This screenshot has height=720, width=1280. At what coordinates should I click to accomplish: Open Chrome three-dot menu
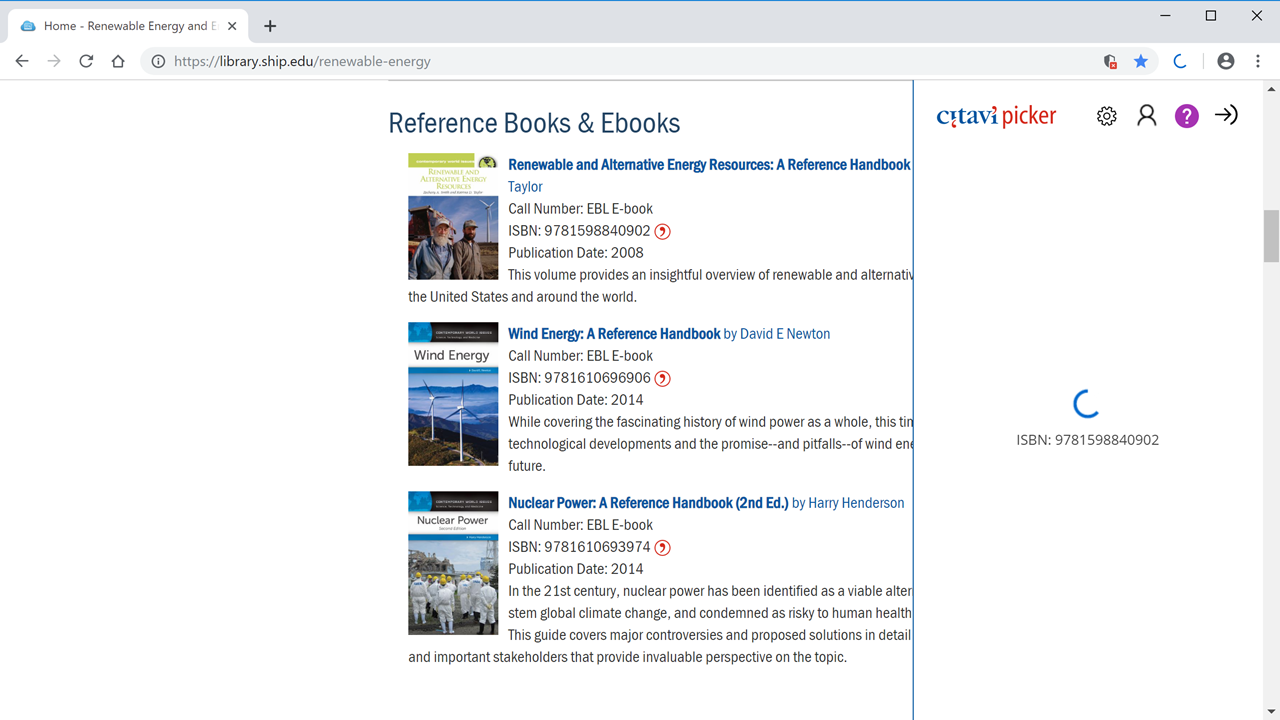pyautogui.click(x=1258, y=61)
